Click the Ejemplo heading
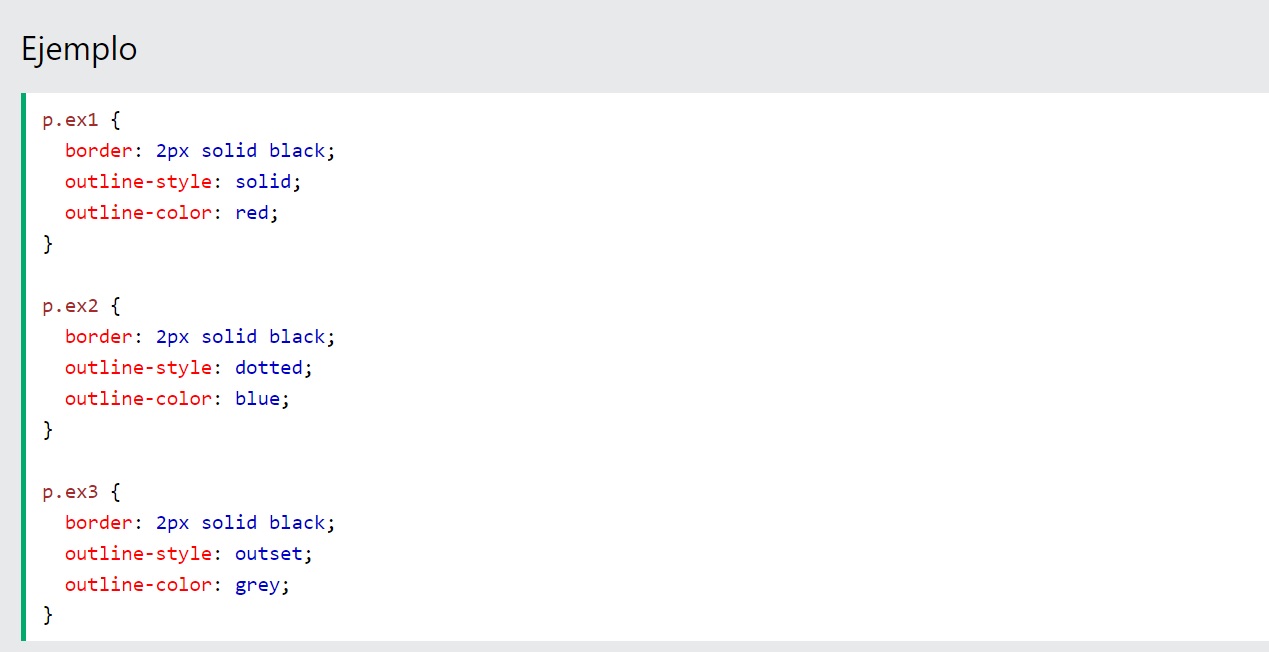 click(79, 49)
